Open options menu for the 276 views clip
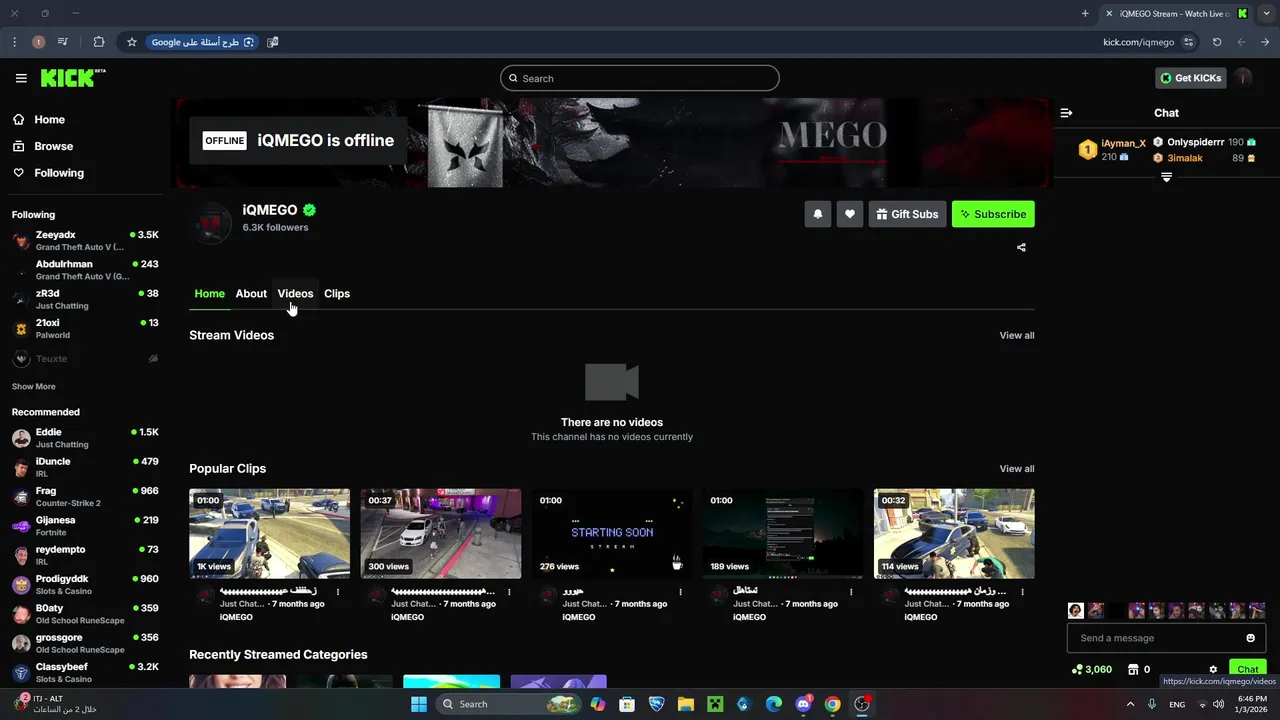 680,592
